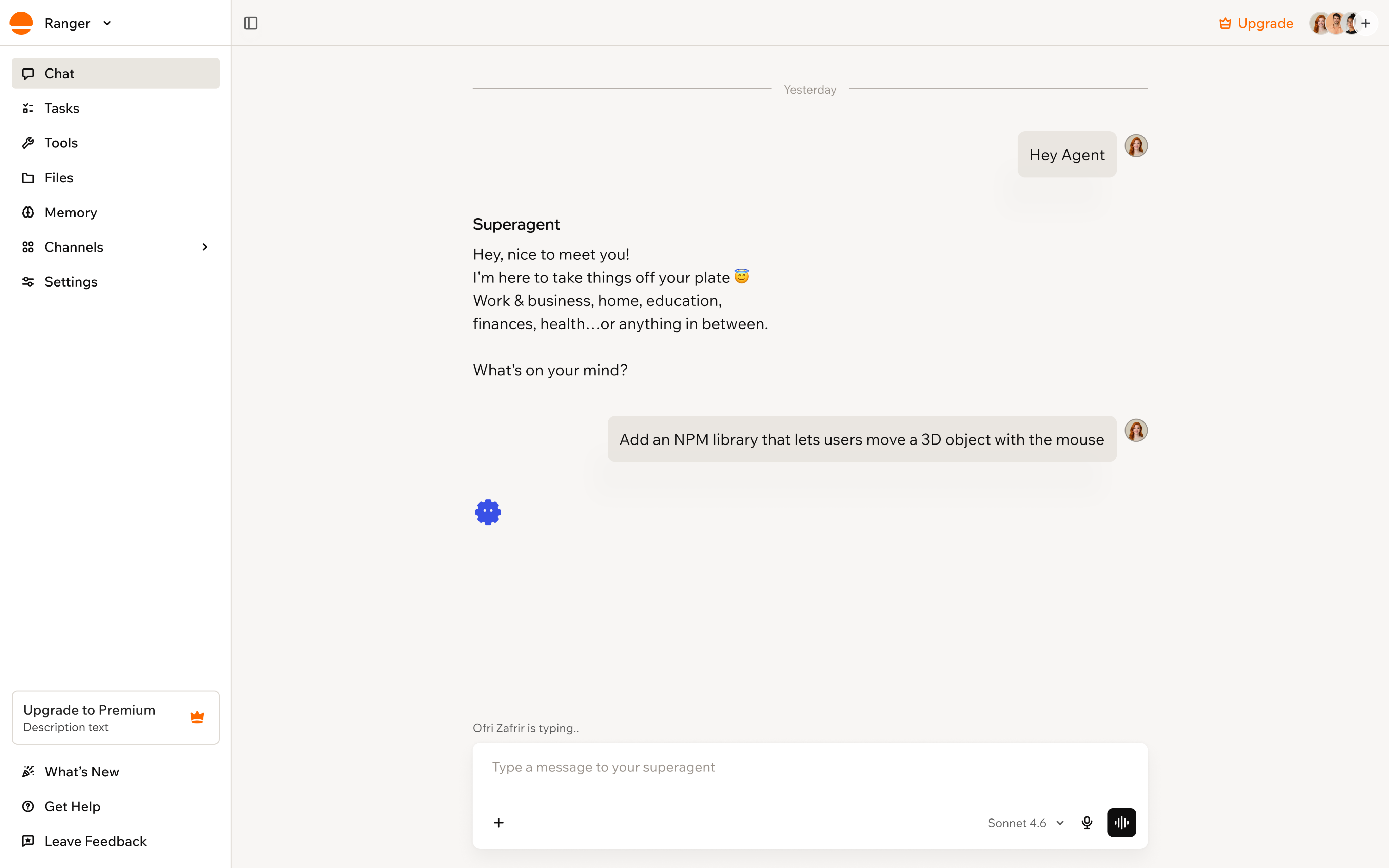The width and height of the screenshot is (1389, 868).
Task: Click the microphone icon in message box
Action: tap(1087, 823)
